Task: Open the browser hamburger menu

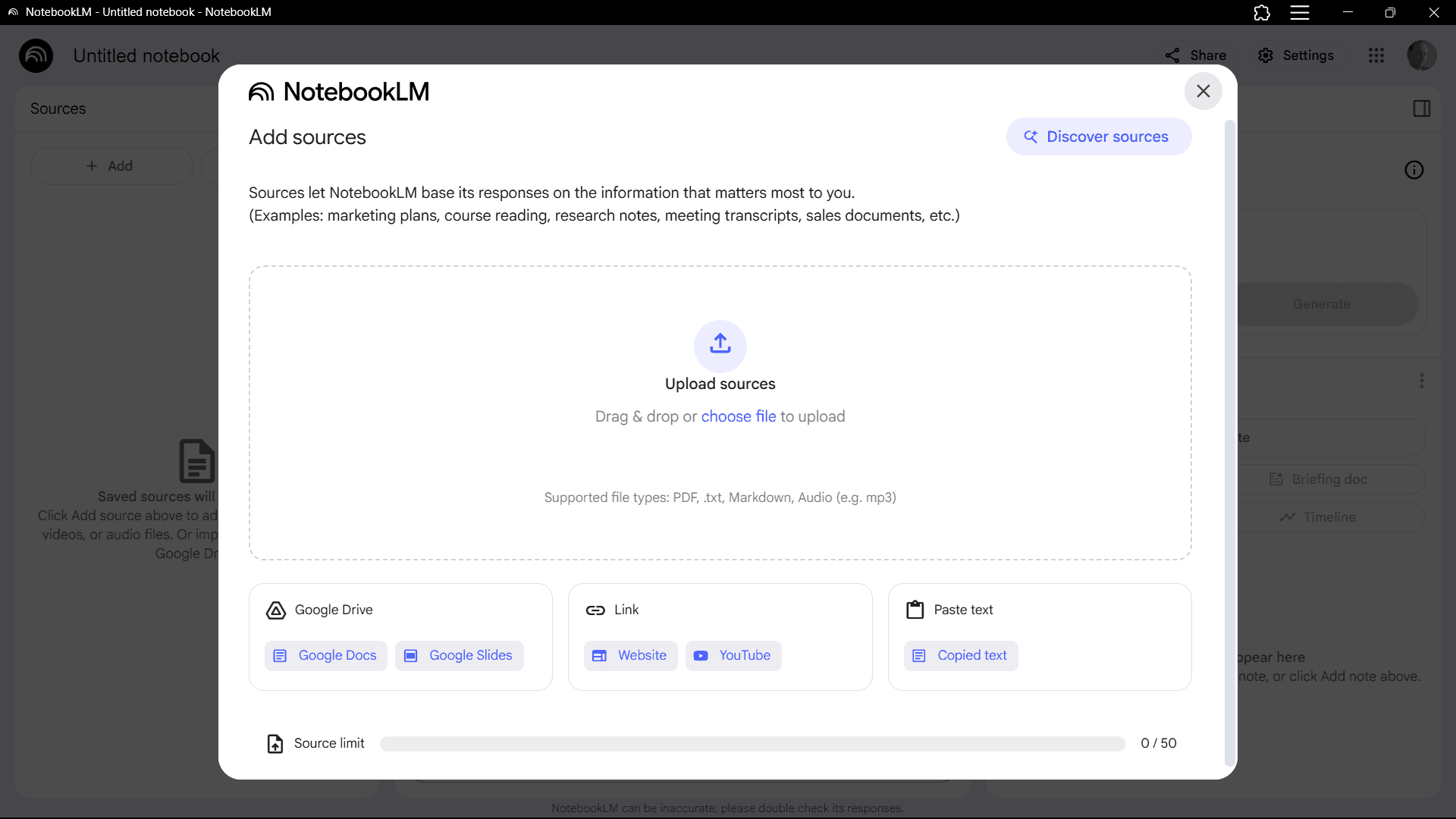Action: [x=1300, y=12]
